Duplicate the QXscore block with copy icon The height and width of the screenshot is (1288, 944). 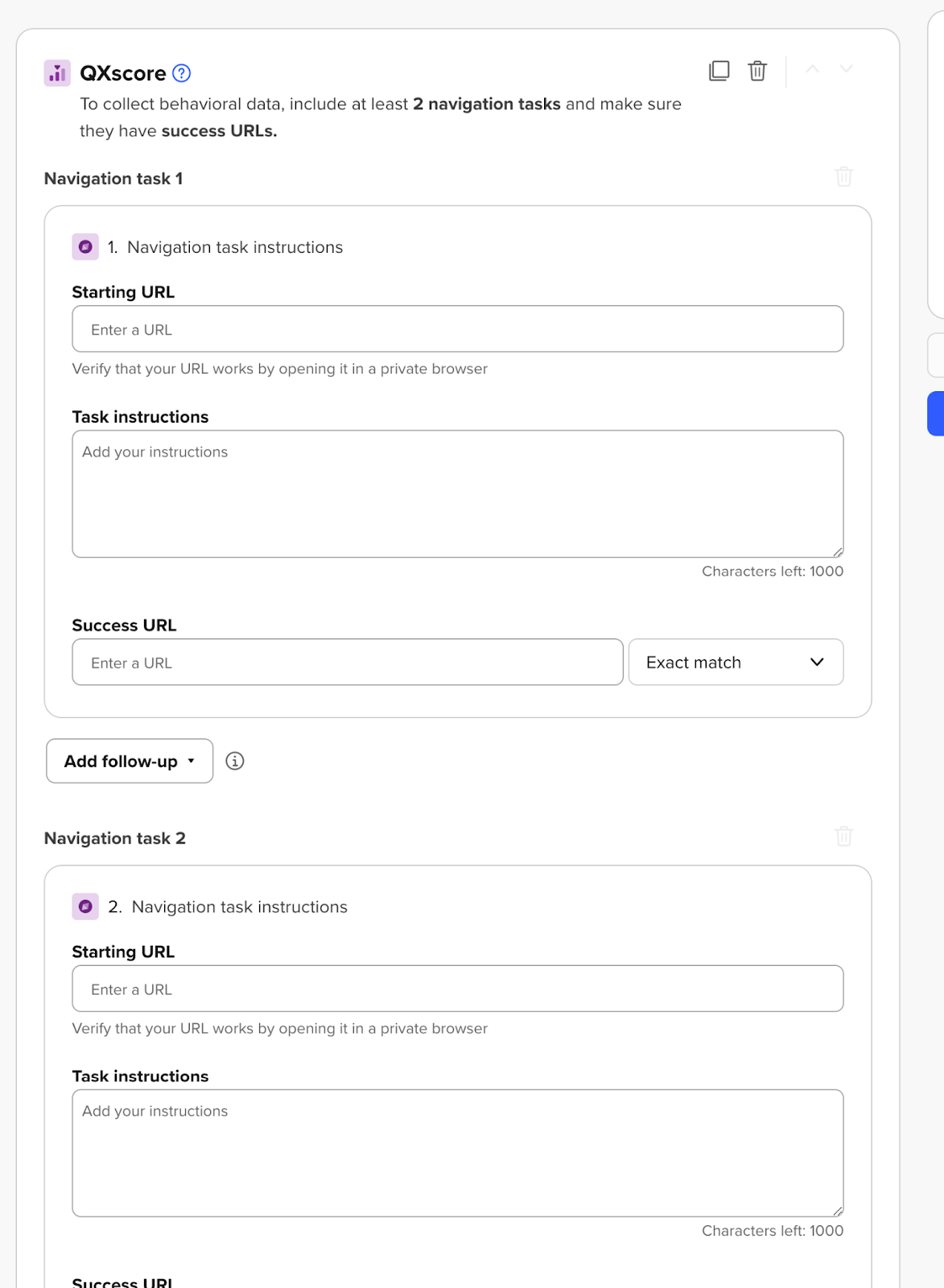point(719,71)
